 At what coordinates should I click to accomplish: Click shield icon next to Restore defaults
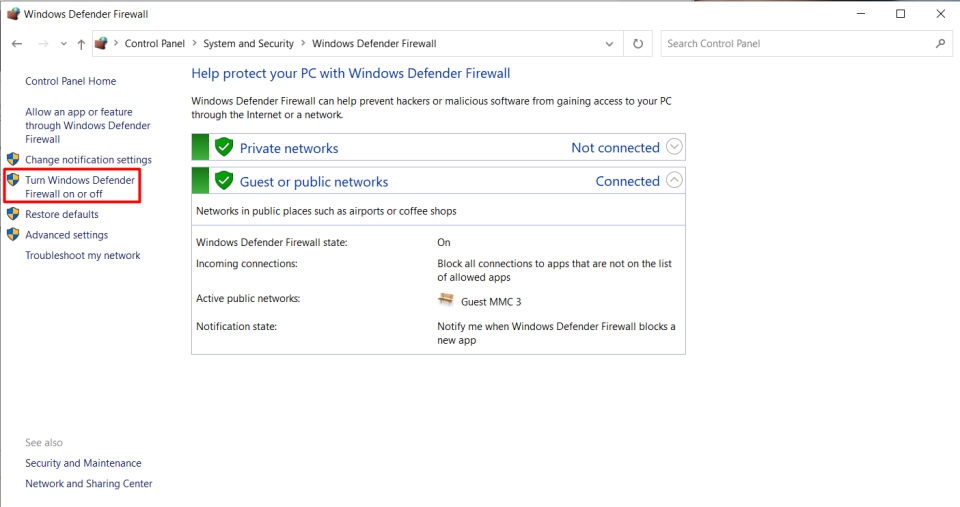tap(13, 214)
